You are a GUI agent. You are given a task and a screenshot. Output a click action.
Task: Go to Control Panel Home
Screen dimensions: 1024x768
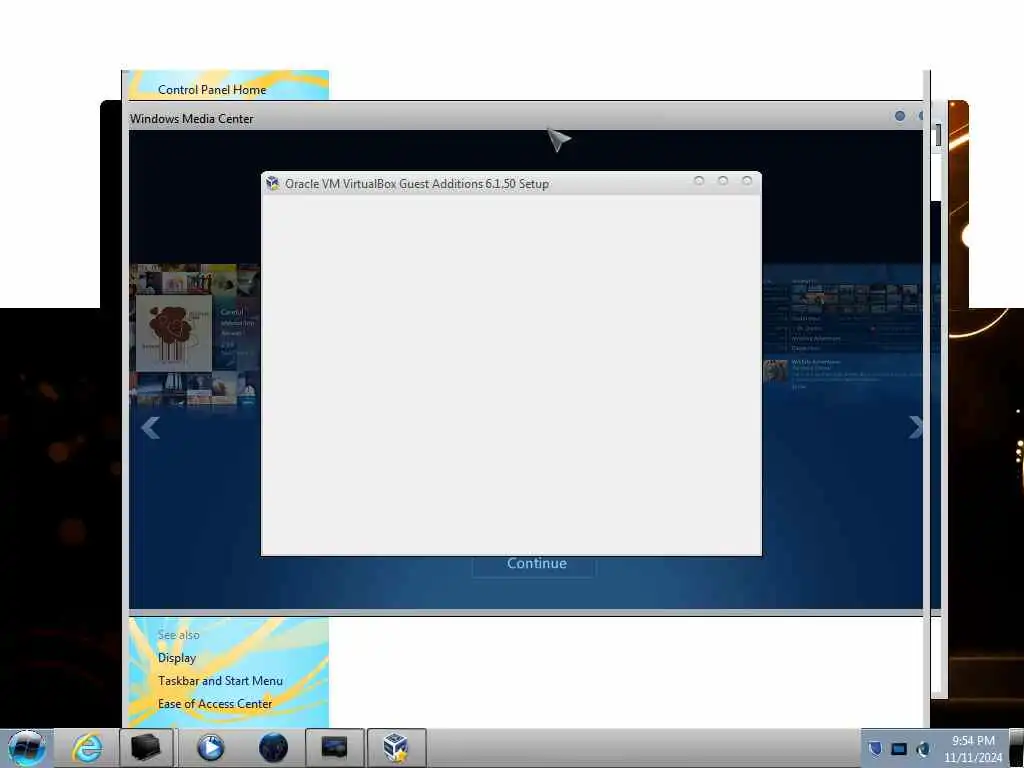212,89
